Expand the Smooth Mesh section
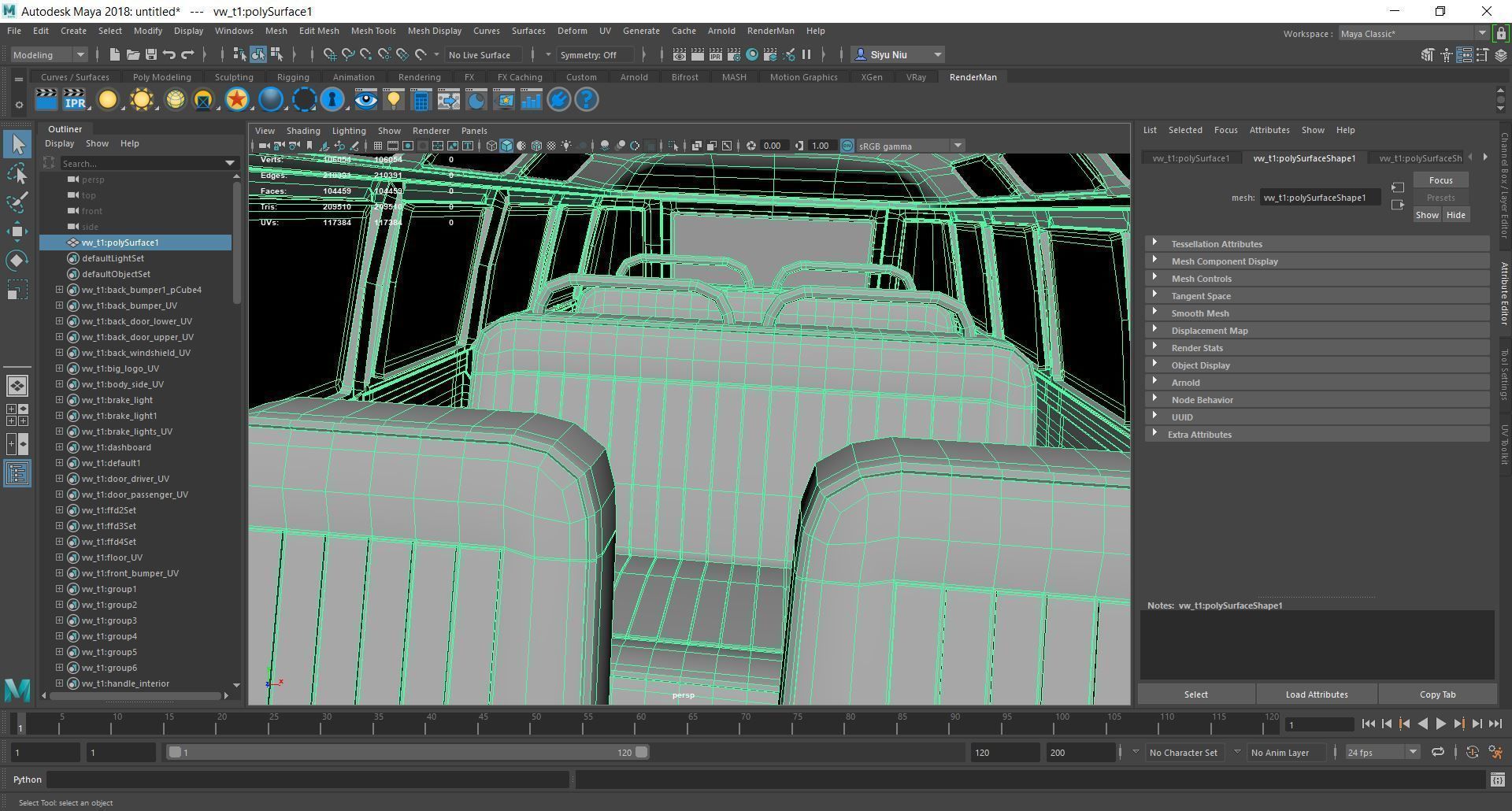The height and width of the screenshot is (811, 1512). coord(1317,313)
